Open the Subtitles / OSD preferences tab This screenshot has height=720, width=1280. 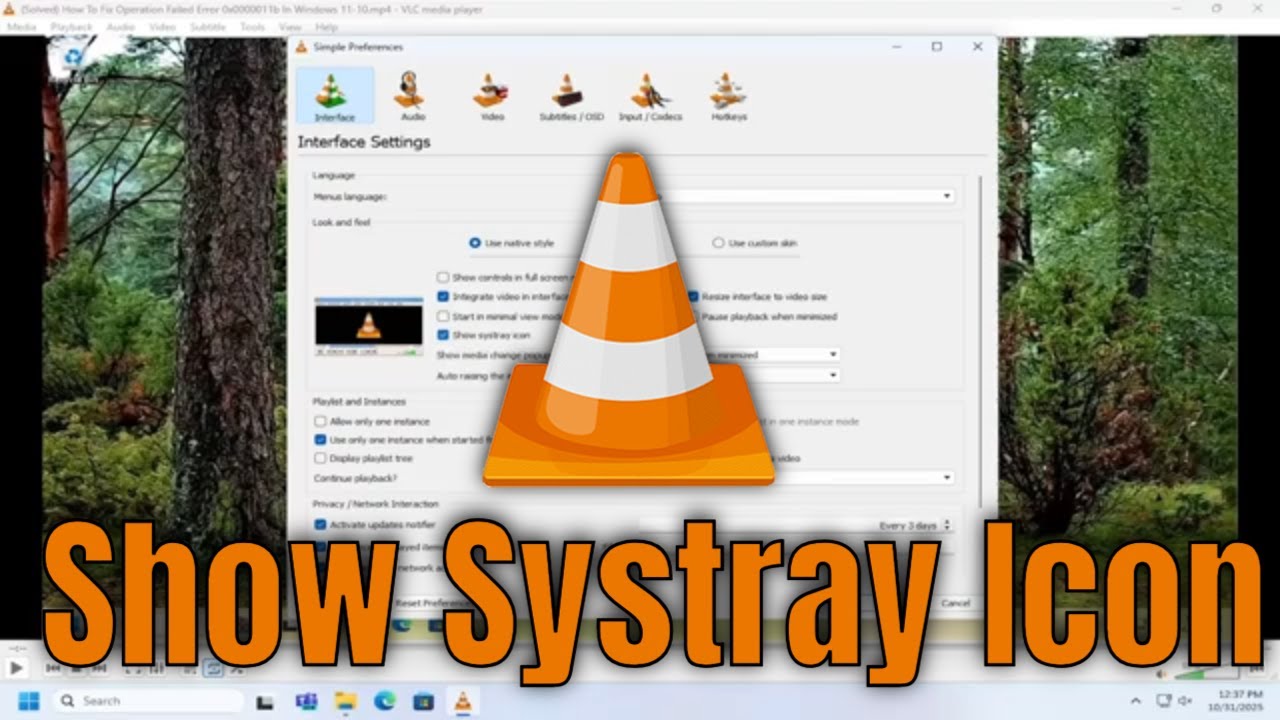point(572,96)
